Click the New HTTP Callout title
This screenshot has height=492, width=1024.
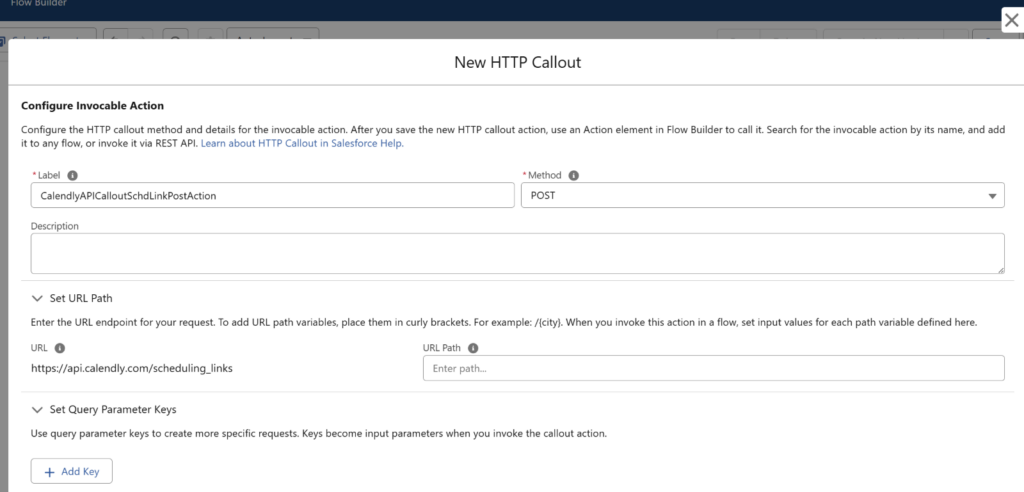tap(517, 62)
